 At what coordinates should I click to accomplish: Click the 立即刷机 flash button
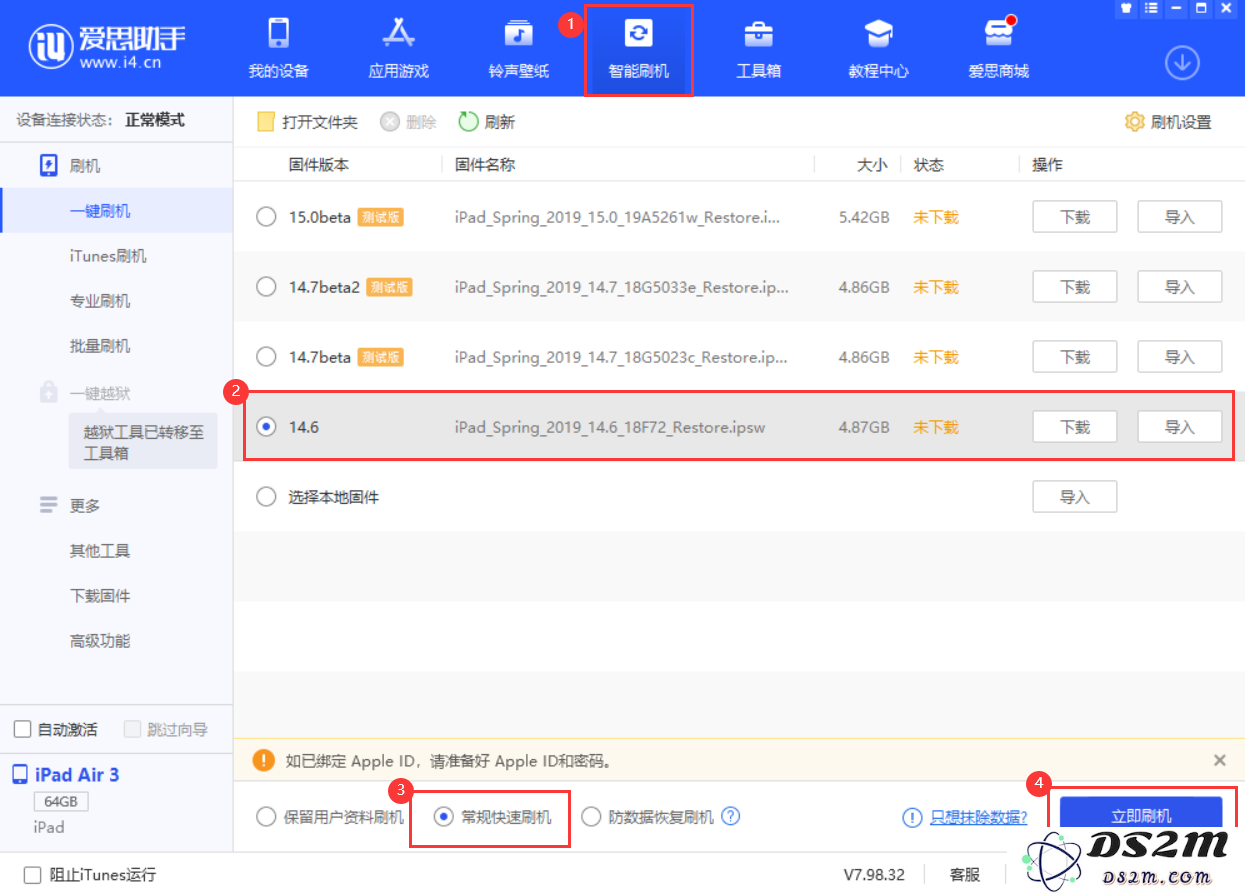[1140, 816]
